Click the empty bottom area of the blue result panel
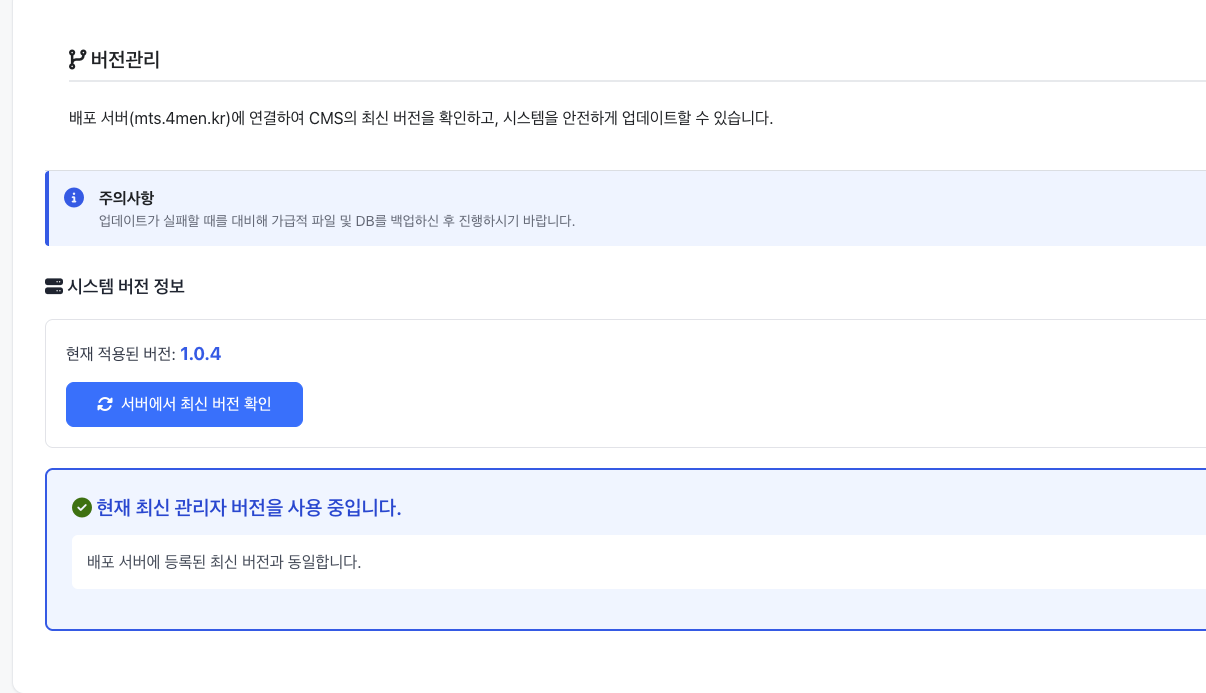Viewport: 1206px width, 693px height. point(600,609)
